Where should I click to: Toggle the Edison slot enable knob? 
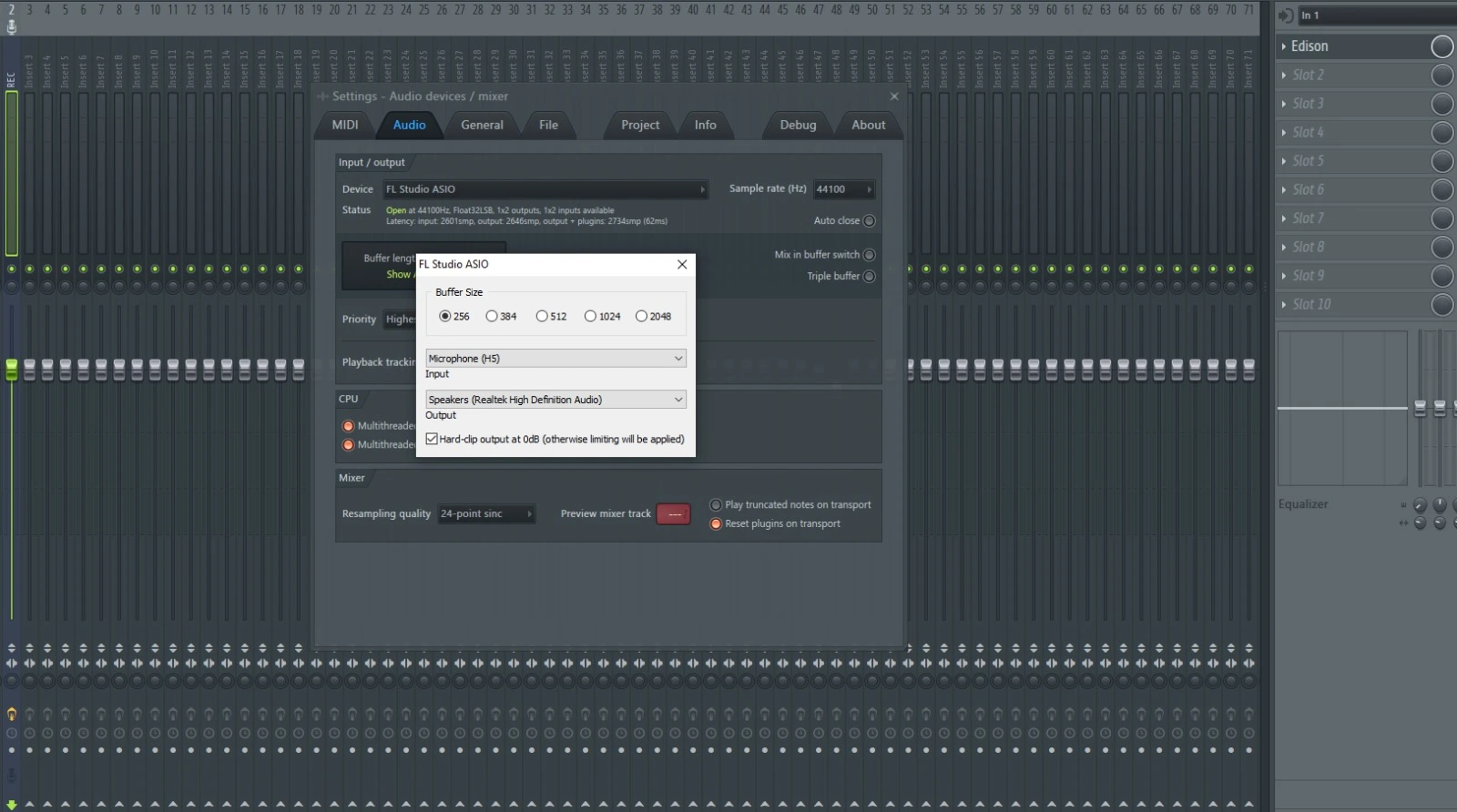point(1442,46)
